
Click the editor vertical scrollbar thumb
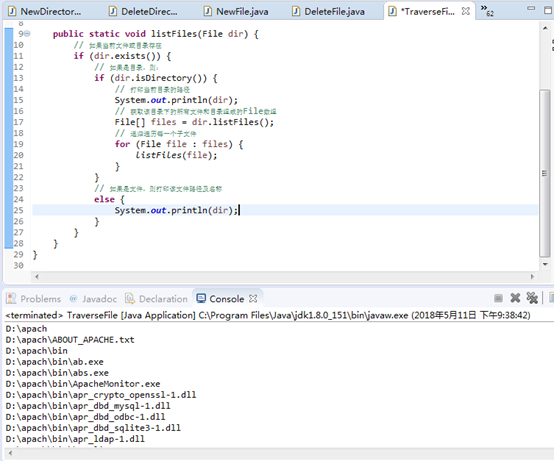coord(545,173)
